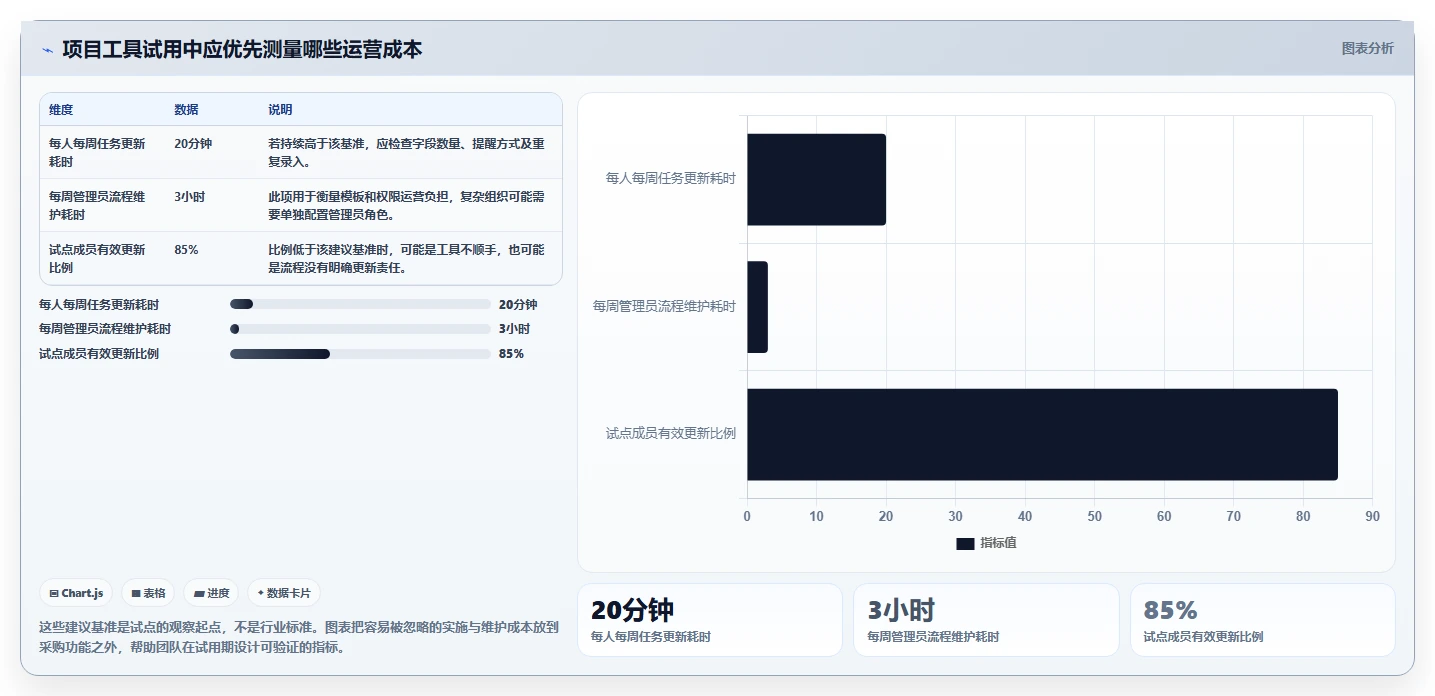Click the 维度 column header

(x=61, y=110)
